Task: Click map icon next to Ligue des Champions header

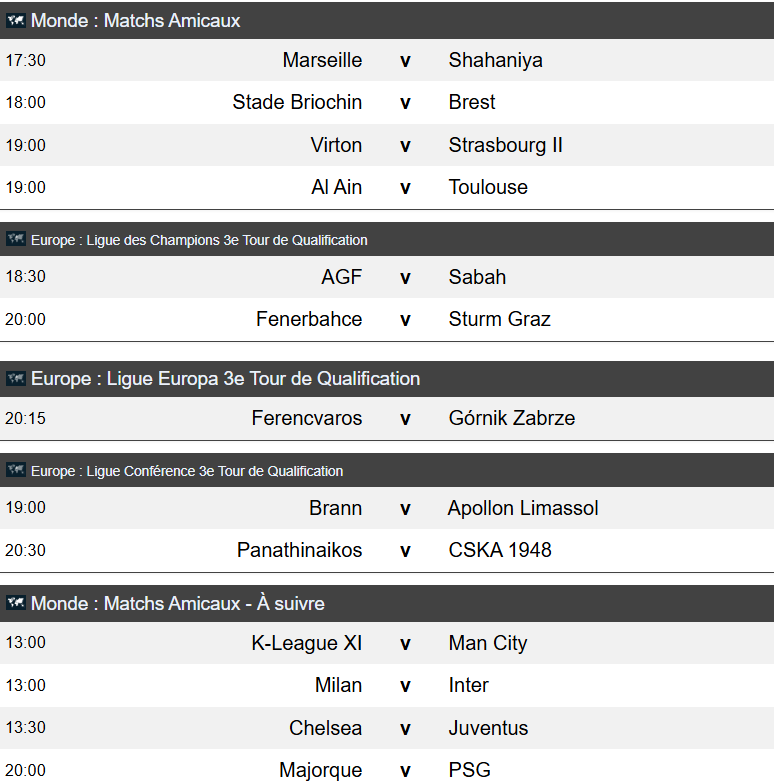Action: pyautogui.click(x=15, y=239)
